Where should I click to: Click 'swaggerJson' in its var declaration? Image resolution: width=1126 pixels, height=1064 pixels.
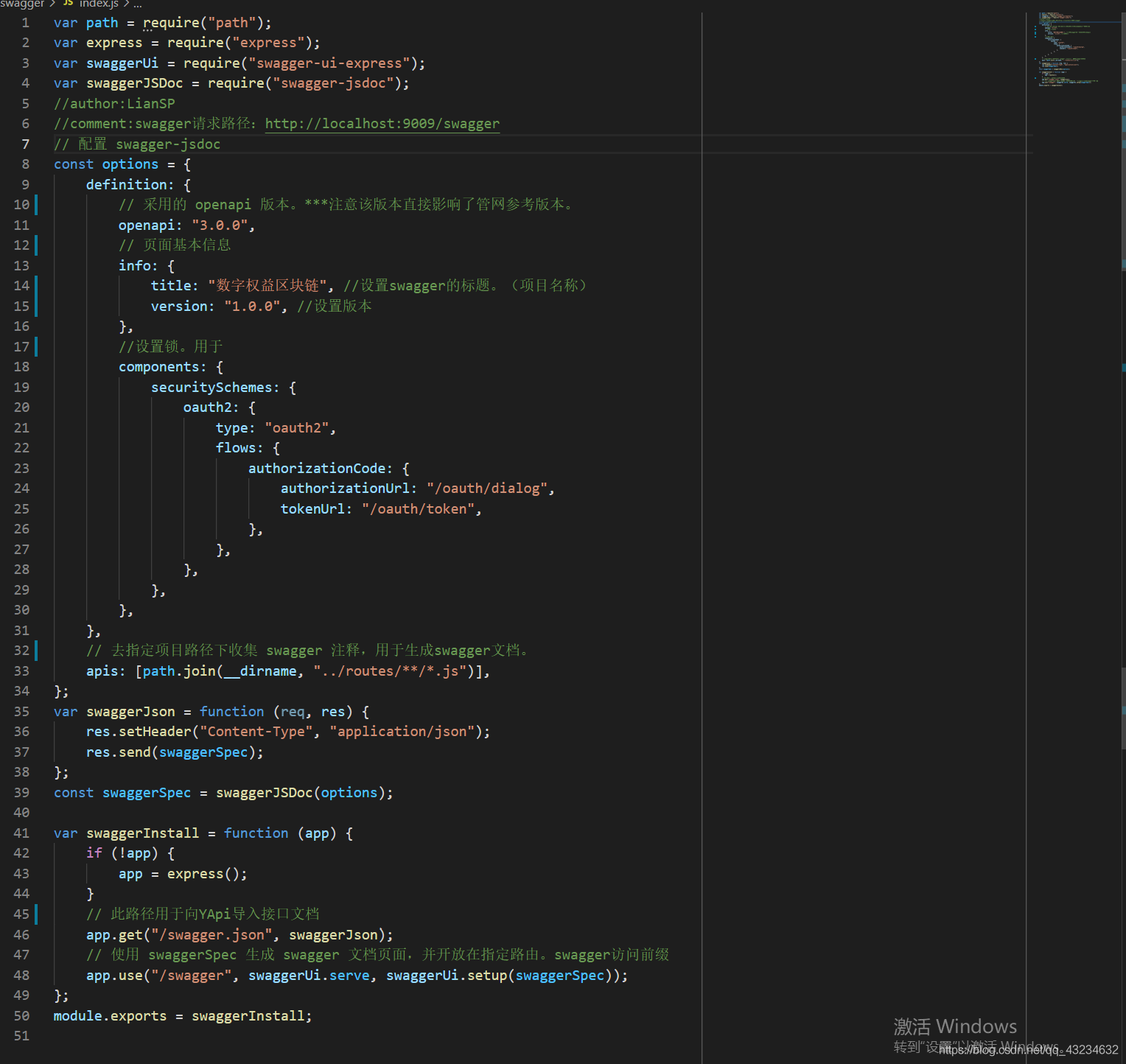130,712
